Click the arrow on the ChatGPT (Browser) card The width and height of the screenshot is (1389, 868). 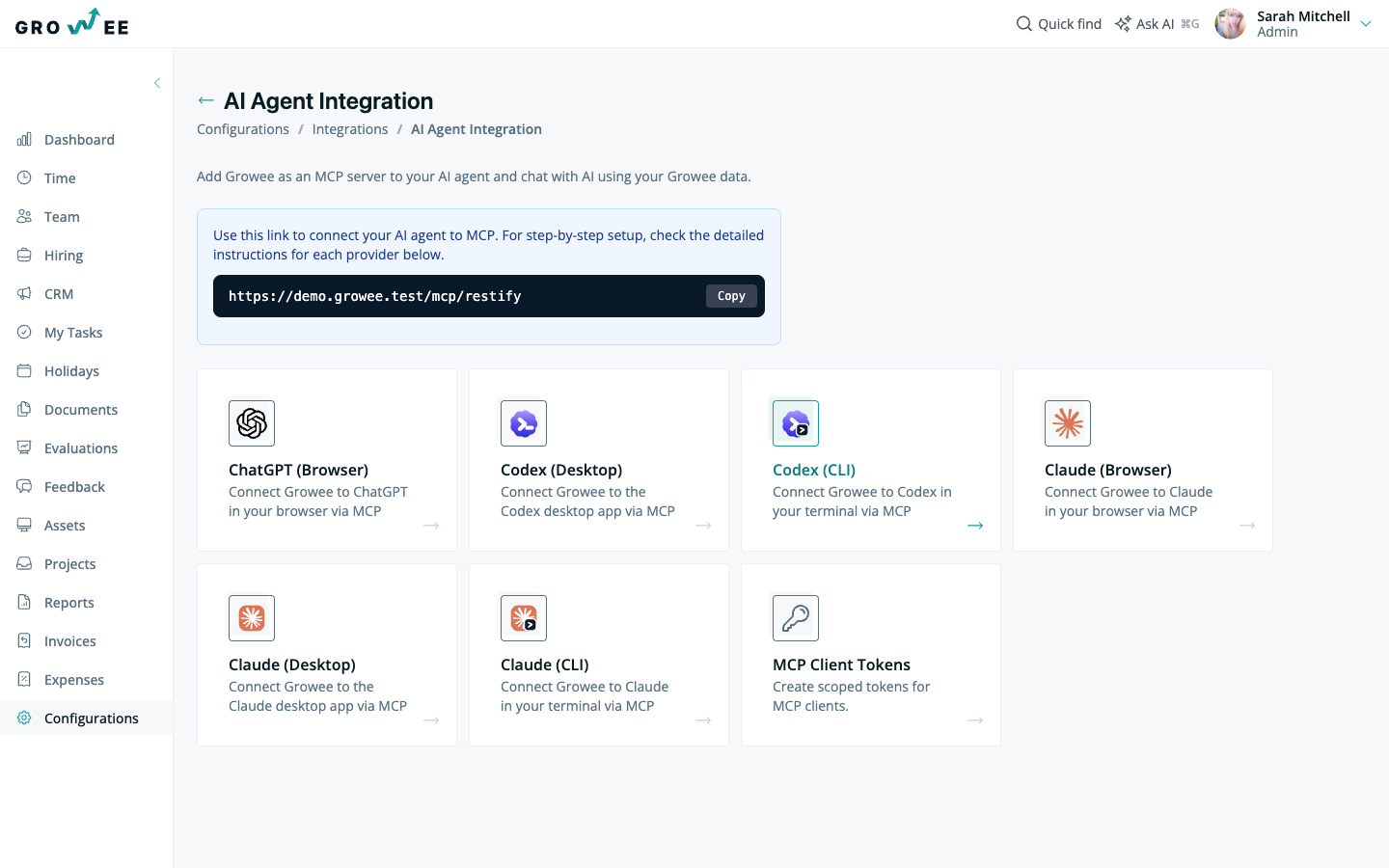431,526
